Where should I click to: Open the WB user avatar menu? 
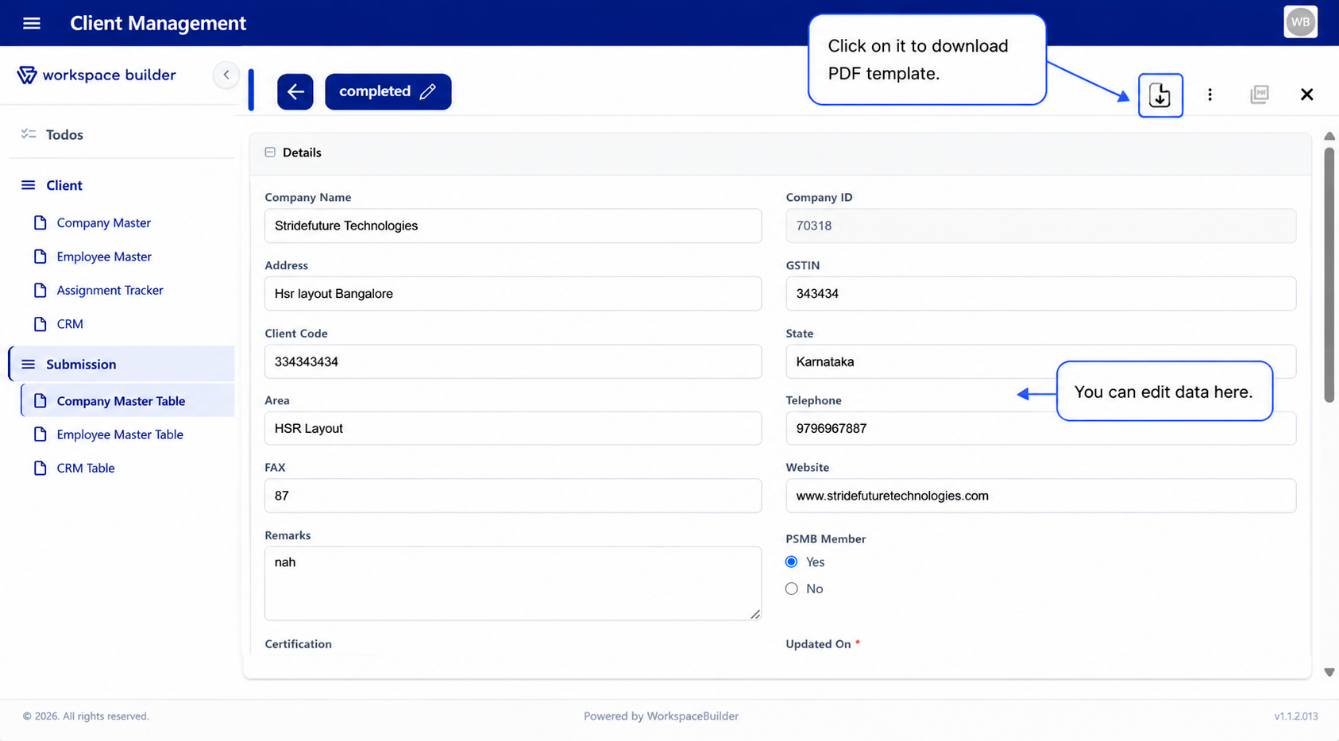click(x=1300, y=22)
